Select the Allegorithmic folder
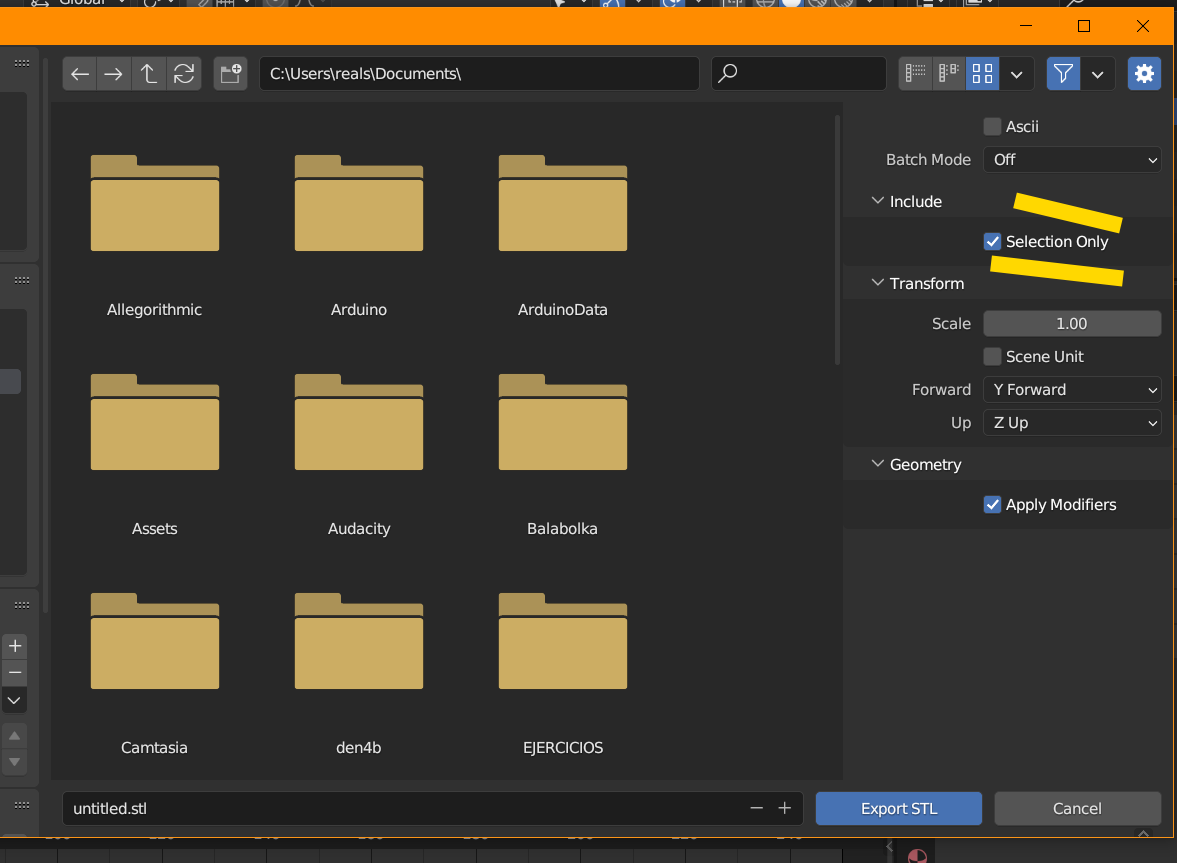This screenshot has width=1177, height=863. pos(155,204)
